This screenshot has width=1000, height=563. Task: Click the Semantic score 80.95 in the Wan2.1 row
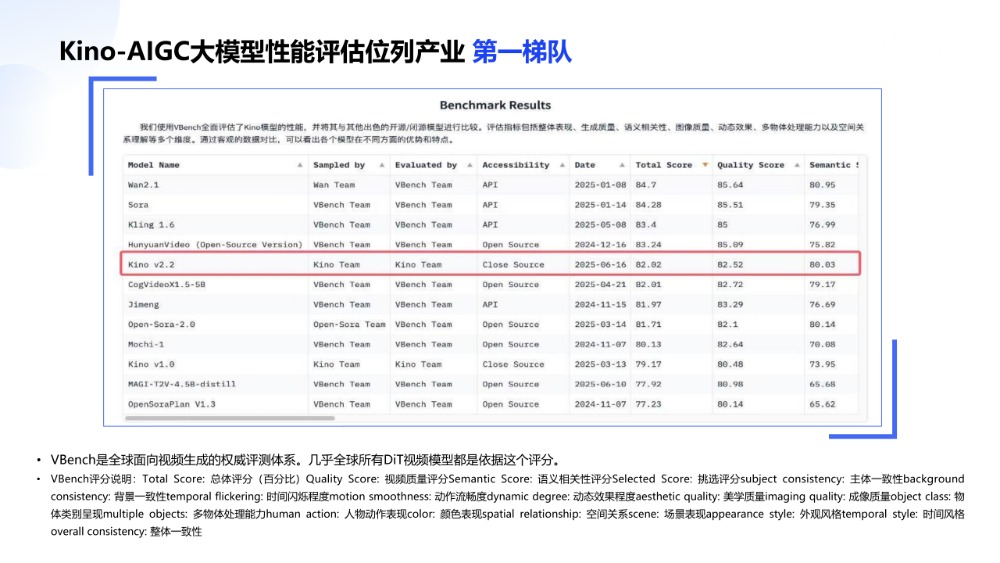coord(822,185)
